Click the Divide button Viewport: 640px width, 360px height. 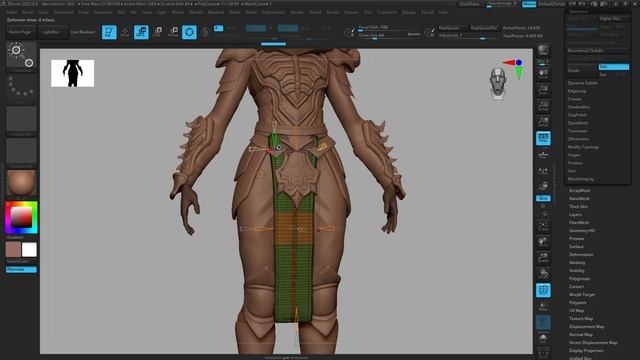pyautogui.click(x=582, y=71)
